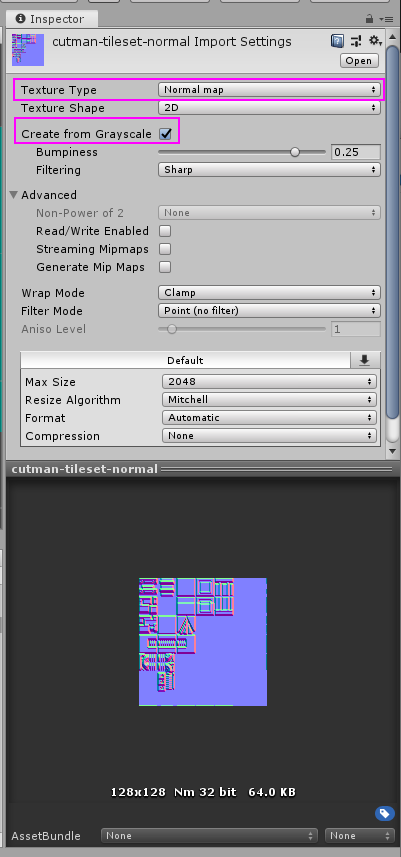
Task: Open the Max Size dropdown
Action: (x=269, y=381)
